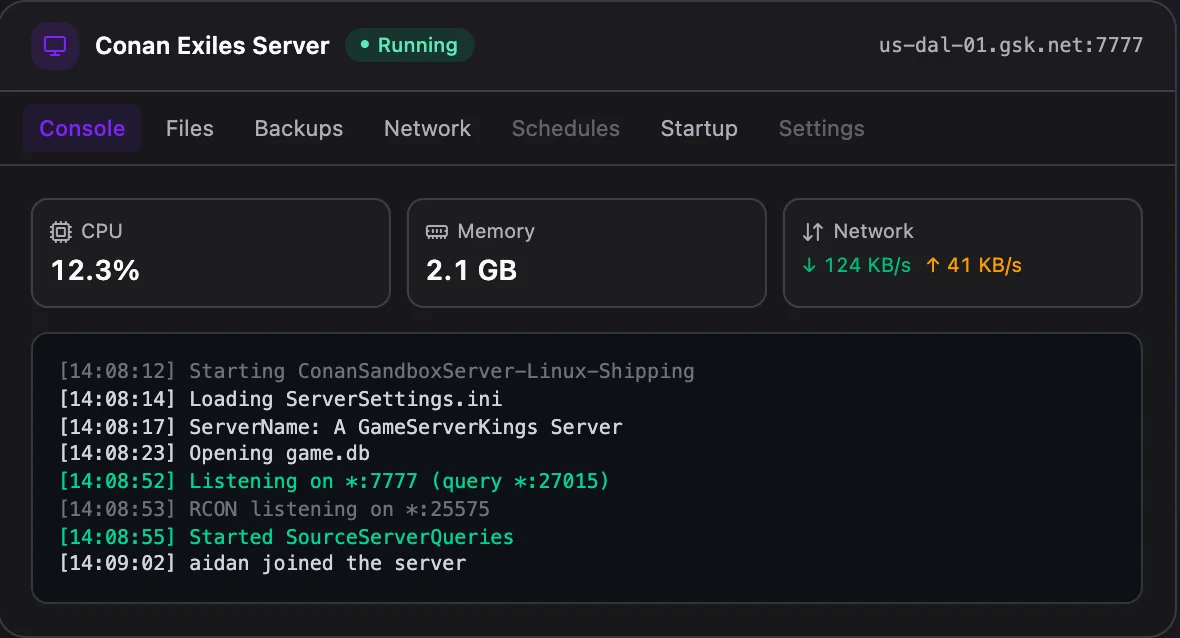Open the Startup tab

pyautogui.click(x=699, y=129)
